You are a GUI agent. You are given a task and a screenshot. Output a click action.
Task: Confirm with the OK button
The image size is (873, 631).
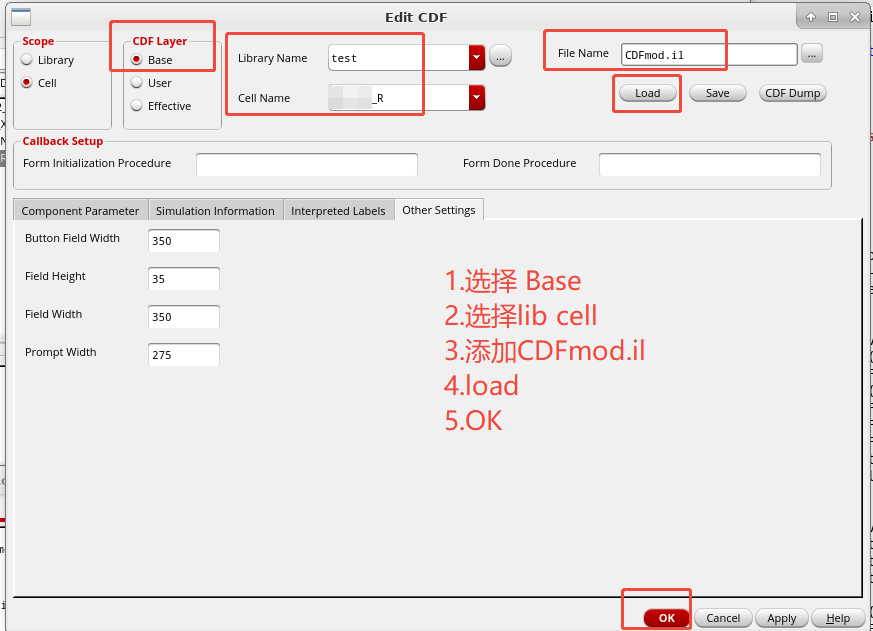666,618
